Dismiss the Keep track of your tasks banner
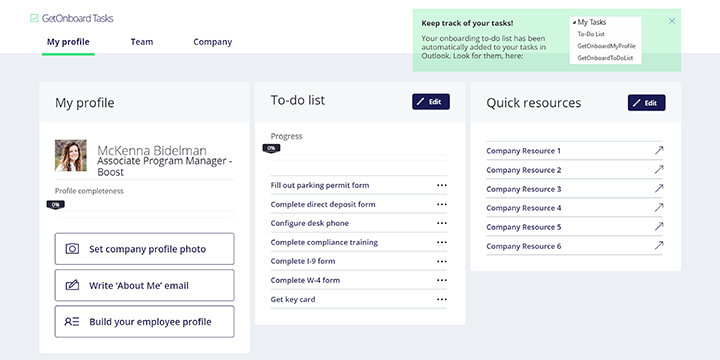 tap(672, 21)
